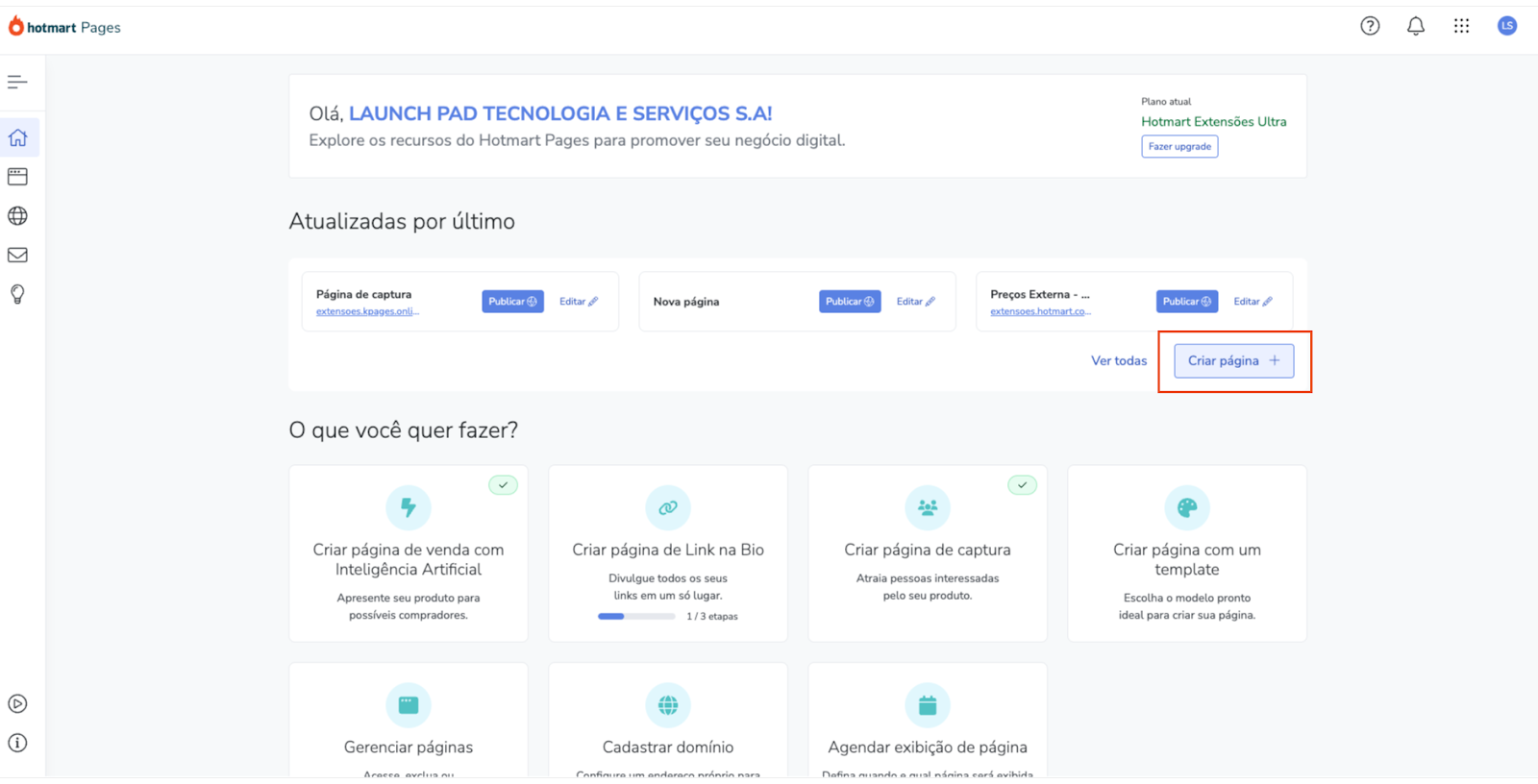Open the pages browser-window sidebar icon

coord(17,177)
